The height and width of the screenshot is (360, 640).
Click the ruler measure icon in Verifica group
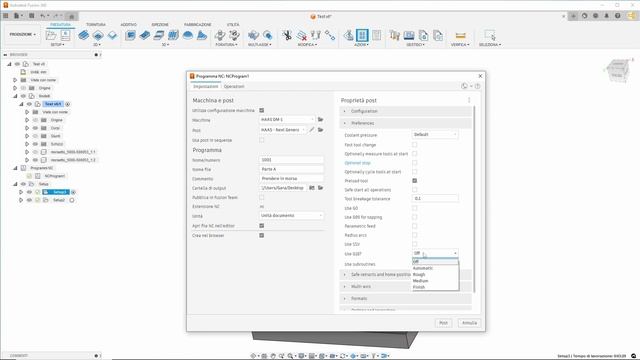pos(460,36)
